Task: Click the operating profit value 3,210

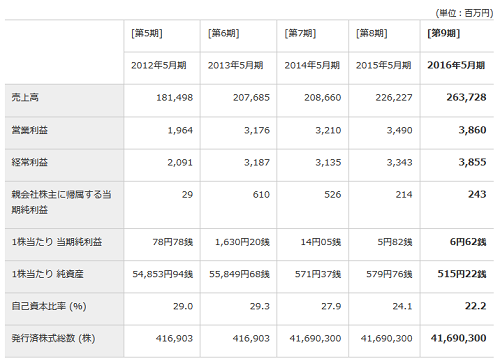Action: point(328,130)
